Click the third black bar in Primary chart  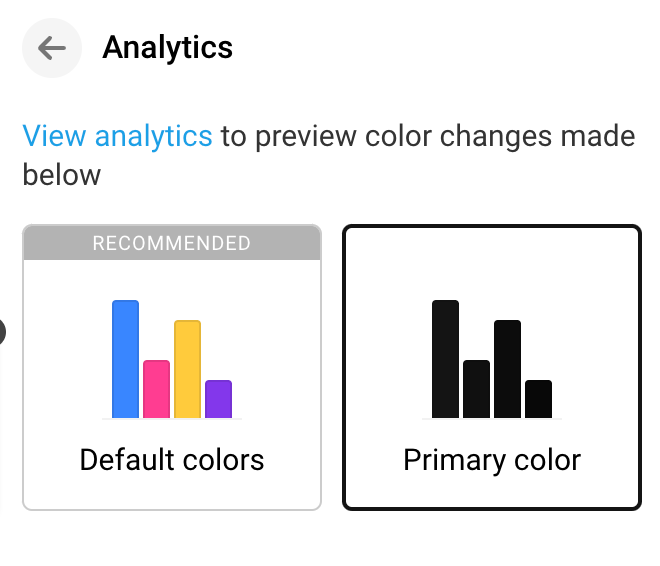point(507,369)
